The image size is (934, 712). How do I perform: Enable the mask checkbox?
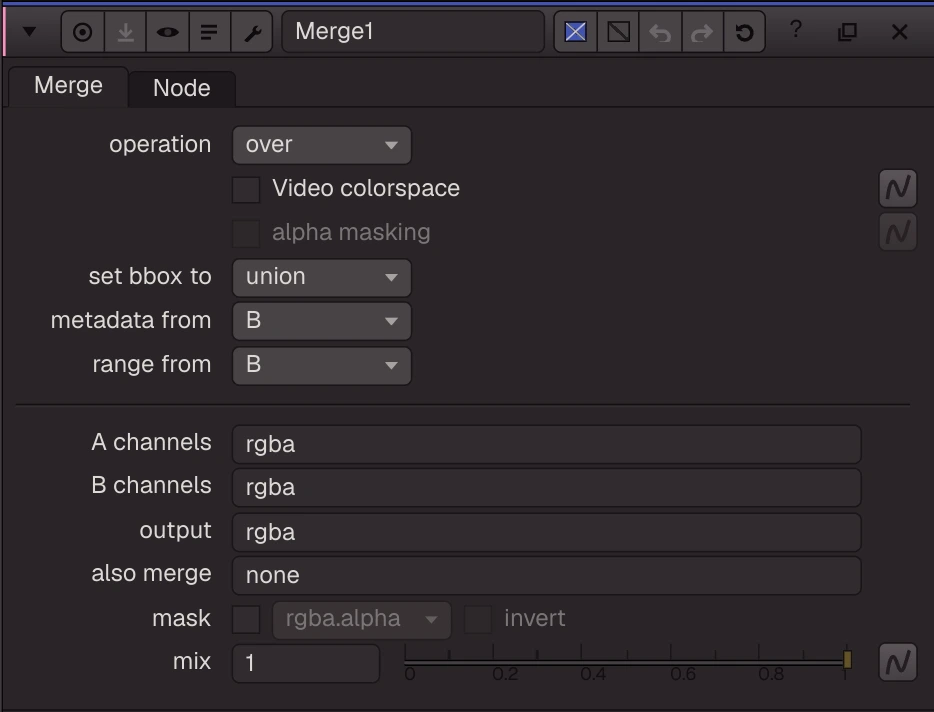246,619
